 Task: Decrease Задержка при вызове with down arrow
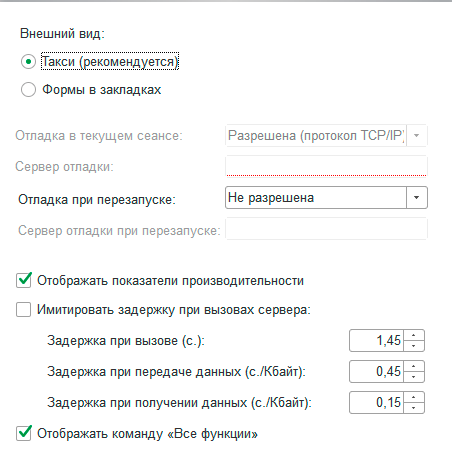tap(414, 346)
